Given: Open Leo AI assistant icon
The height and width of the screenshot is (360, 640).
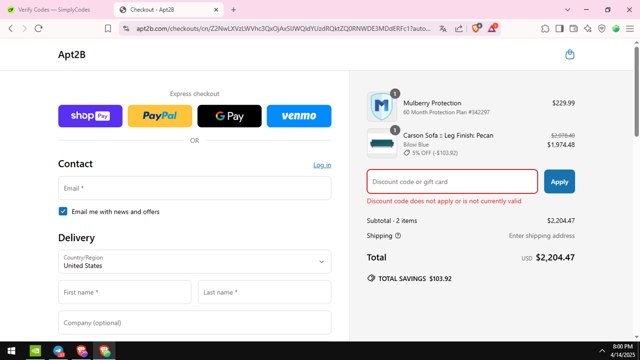Looking at the screenshot, I should [x=587, y=29].
